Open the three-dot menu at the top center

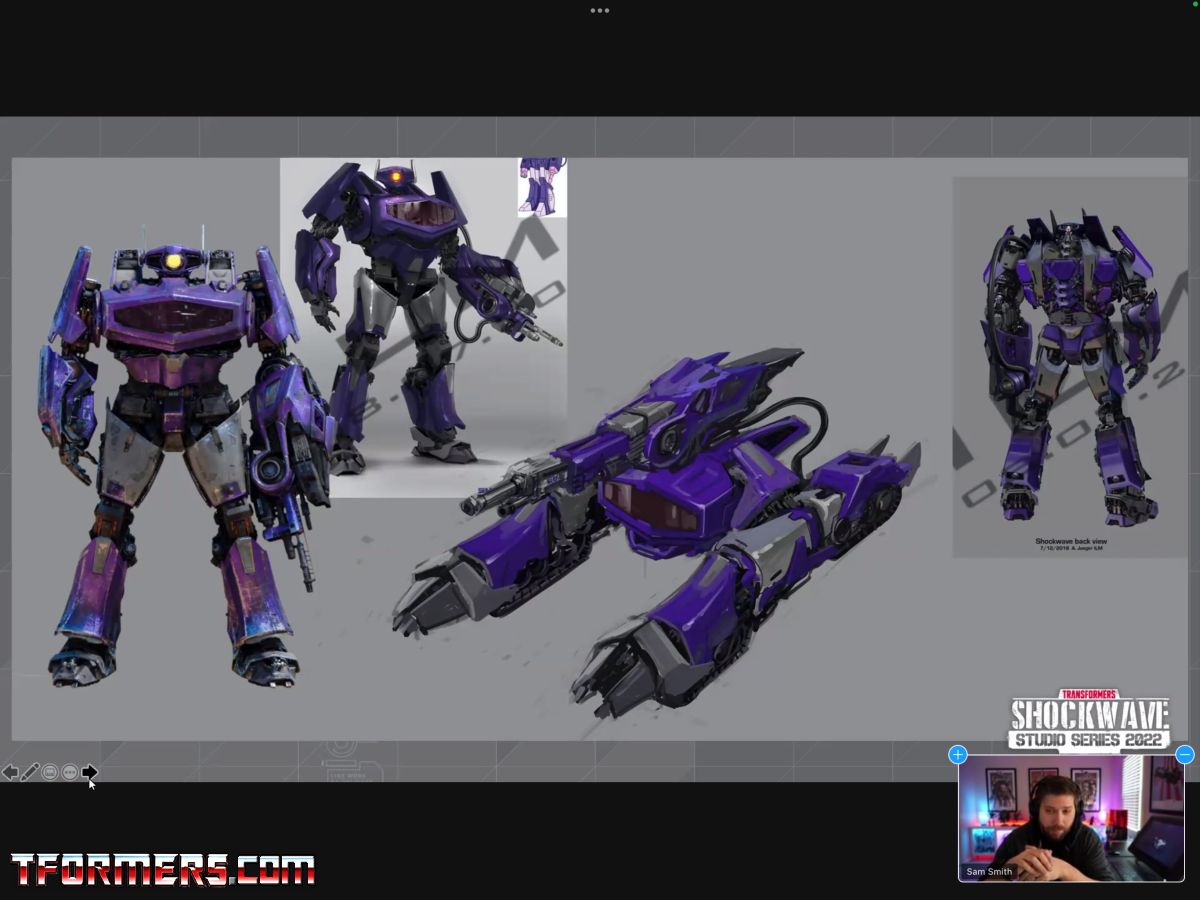600,11
